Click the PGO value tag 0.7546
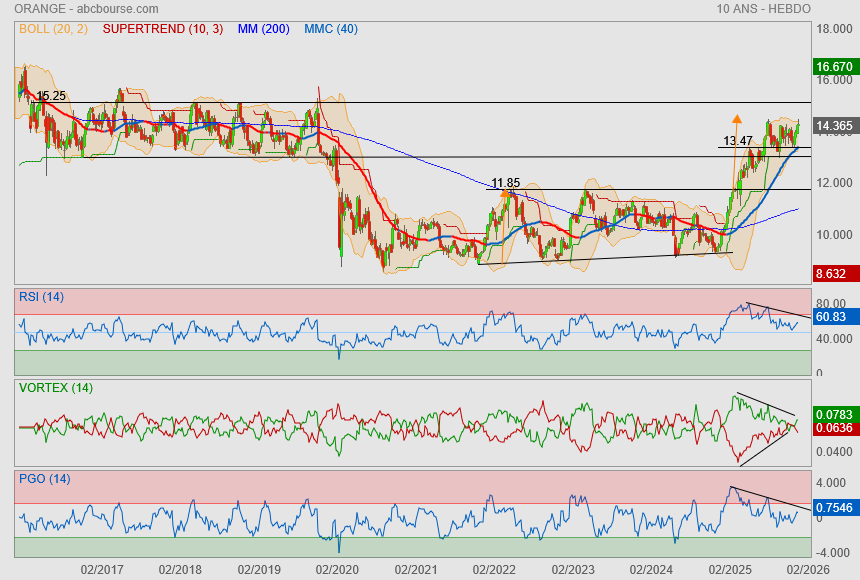860x580 pixels. tap(834, 508)
